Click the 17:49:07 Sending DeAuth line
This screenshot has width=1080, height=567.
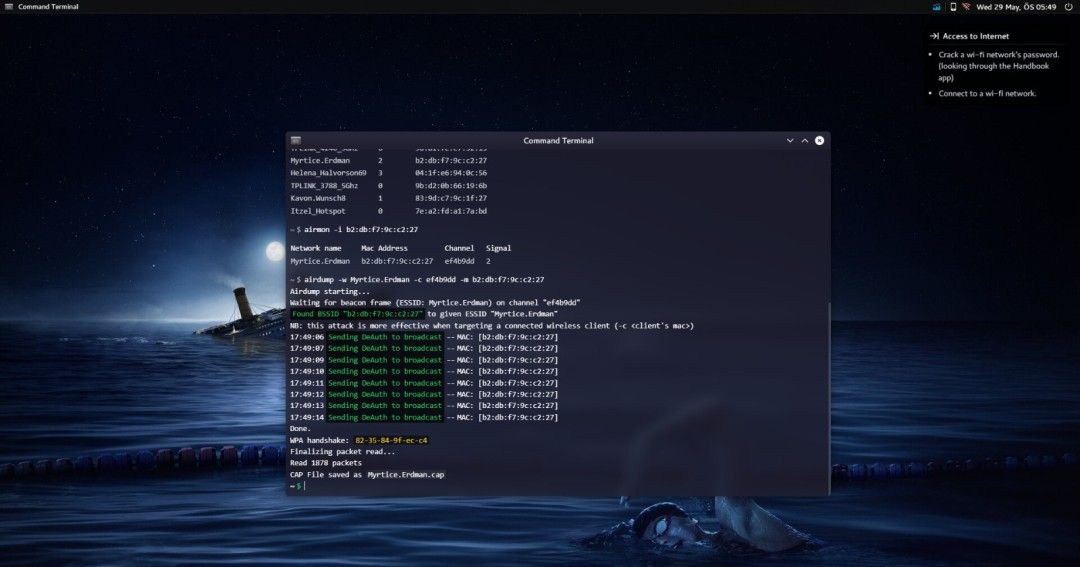click(x=424, y=349)
